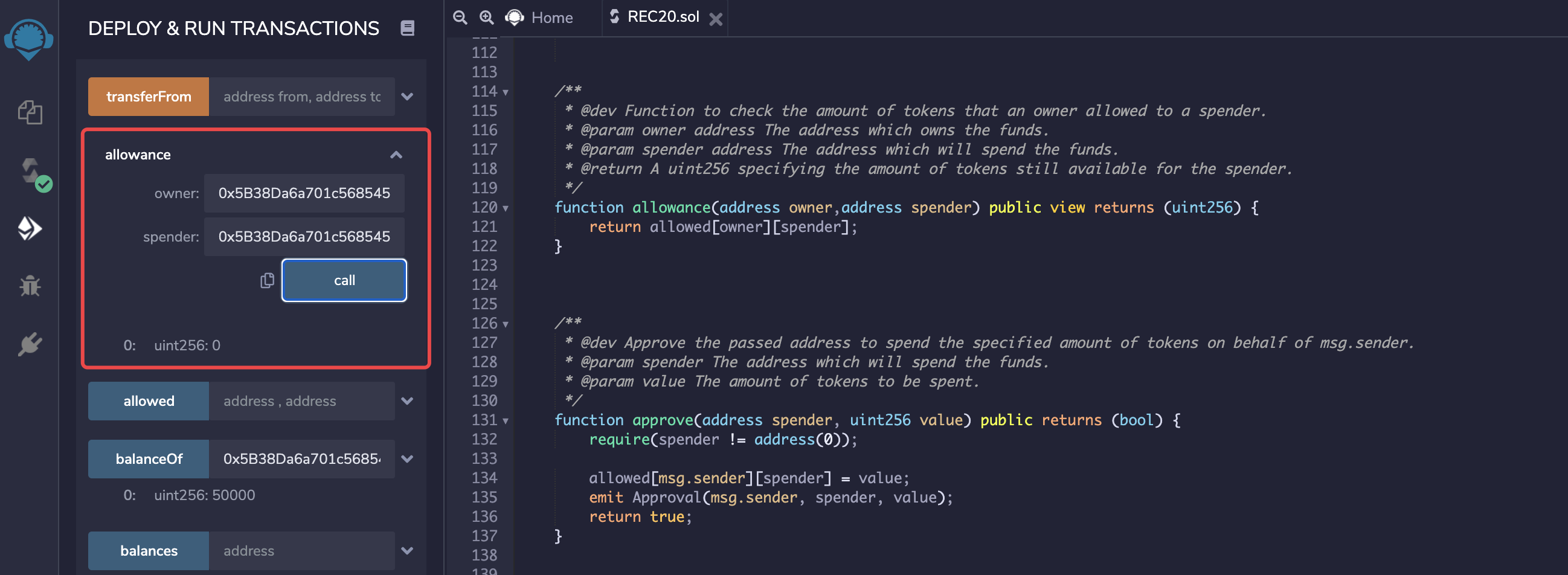Viewport: 1568px width, 575px height.
Task: Click the 'function approve' declaration line
Action: [867, 420]
